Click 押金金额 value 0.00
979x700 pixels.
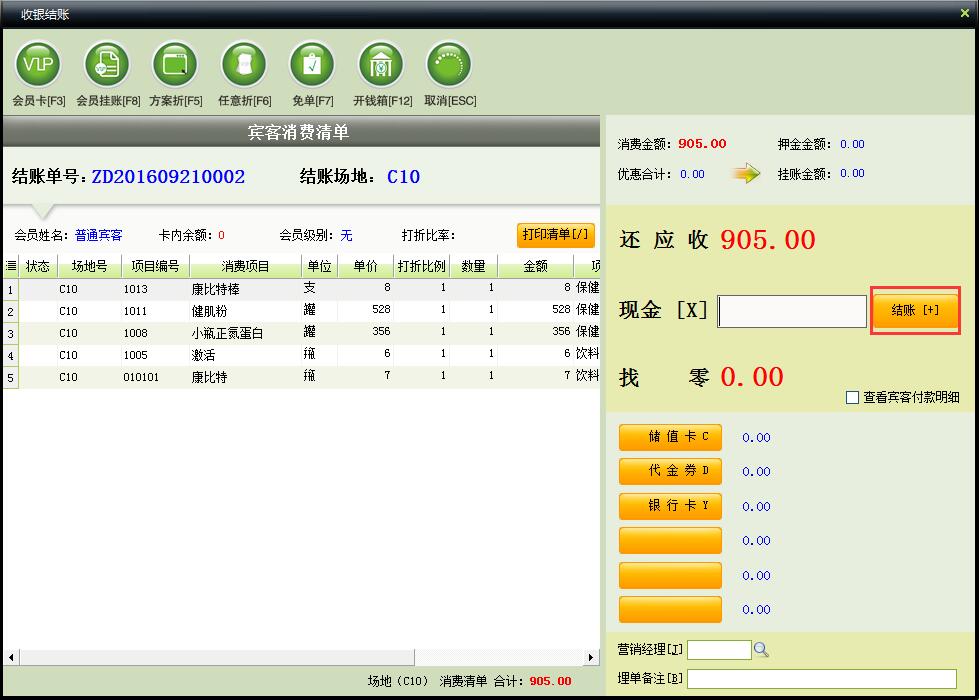coord(852,144)
